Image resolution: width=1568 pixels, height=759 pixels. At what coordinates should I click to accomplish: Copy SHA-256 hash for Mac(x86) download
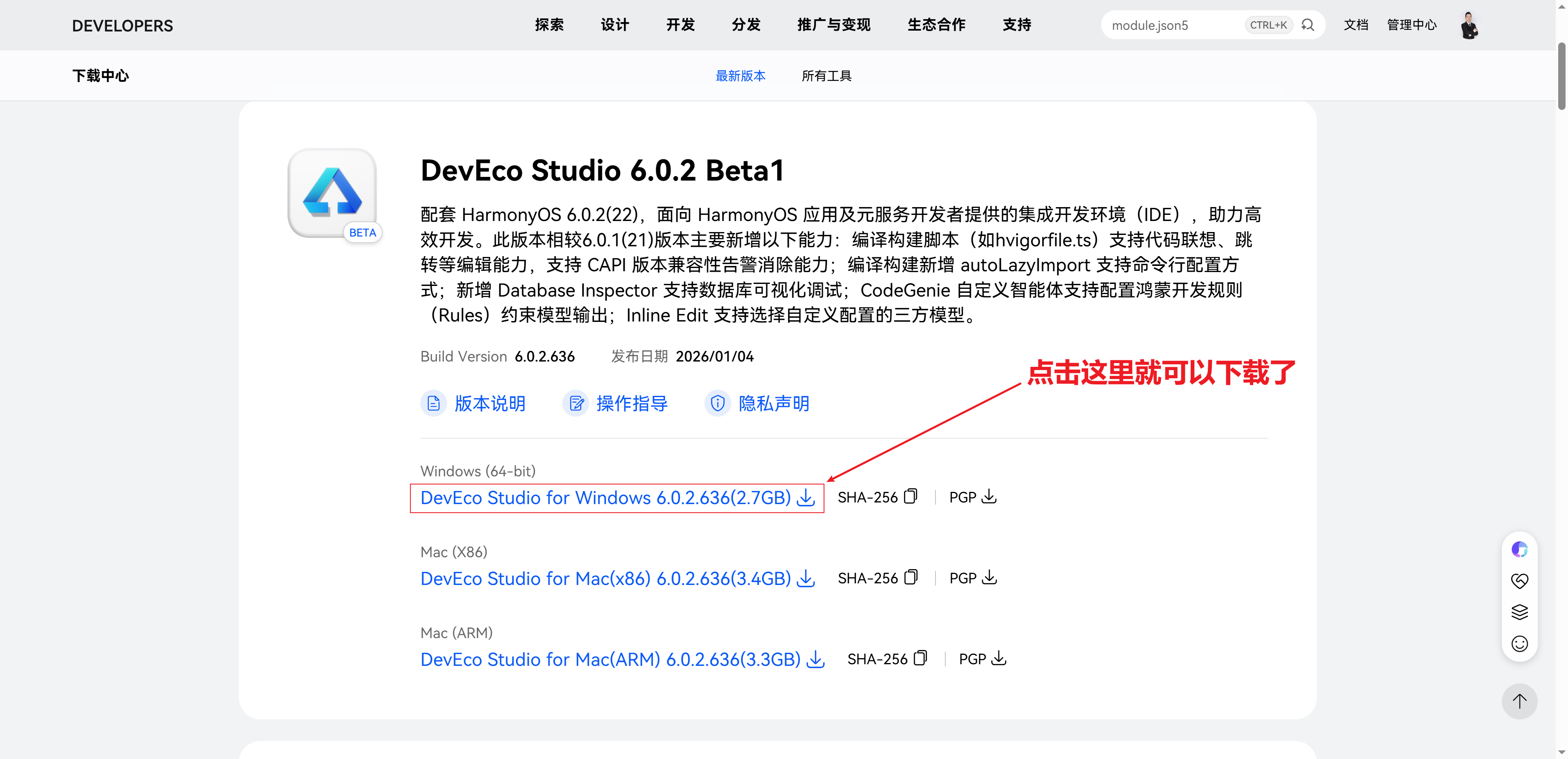[911, 578]
